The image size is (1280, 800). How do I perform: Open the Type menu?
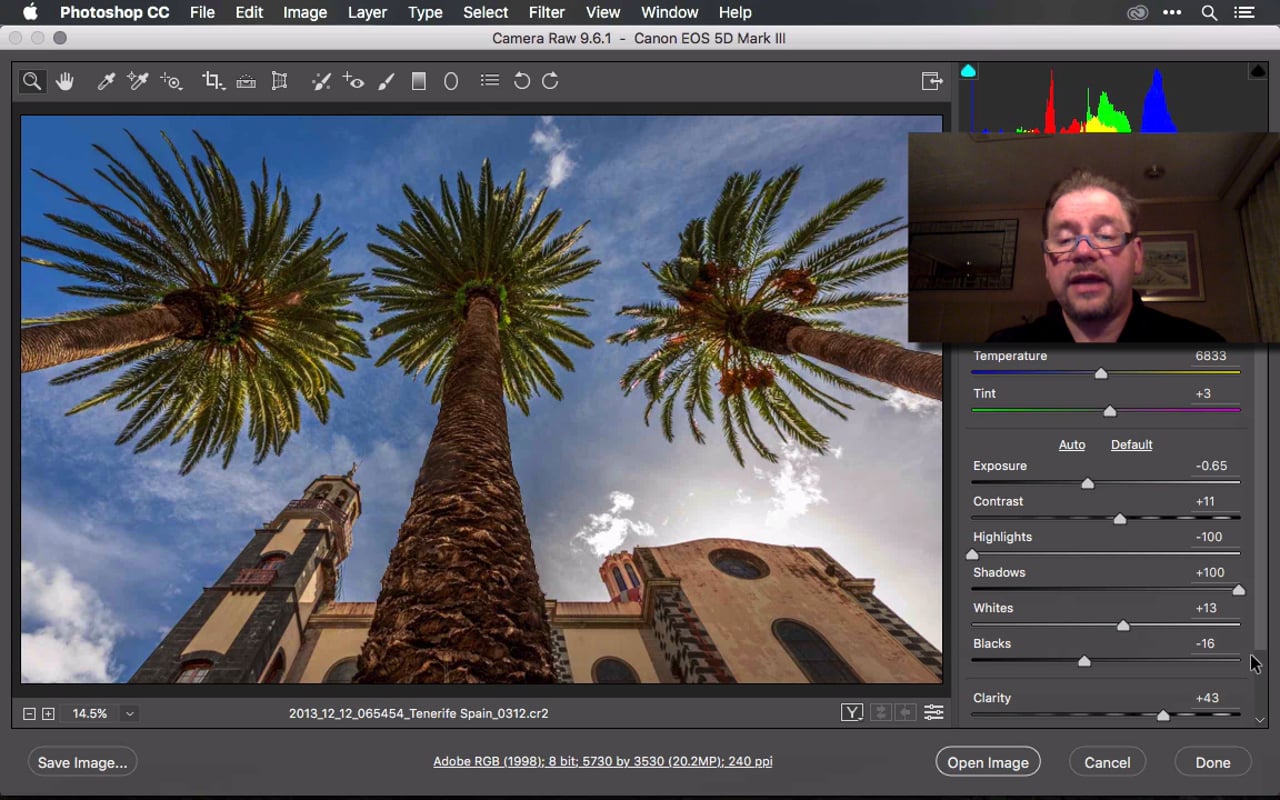tap(425, 12)
